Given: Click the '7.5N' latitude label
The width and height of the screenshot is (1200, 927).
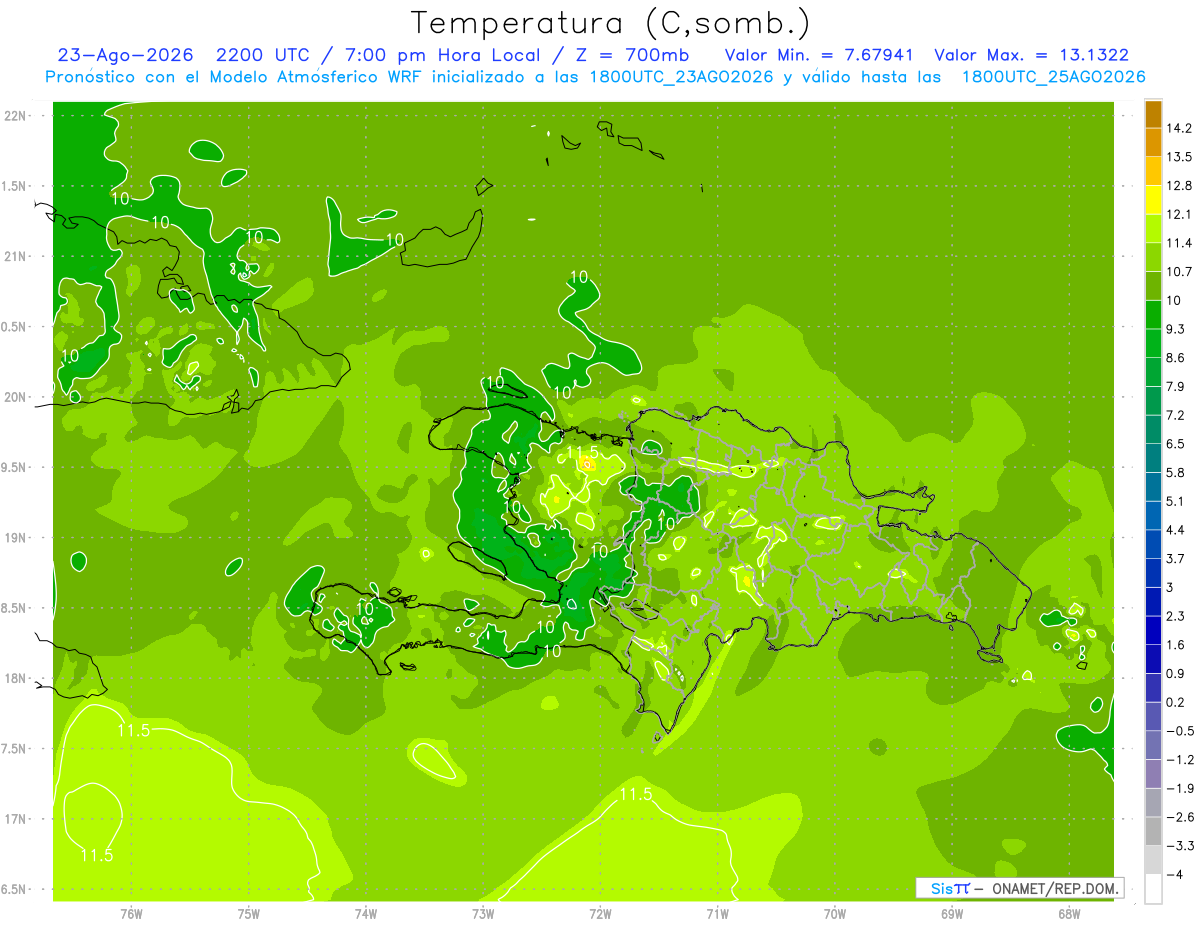Looking at the screenshot, I should tap(14, 748).
